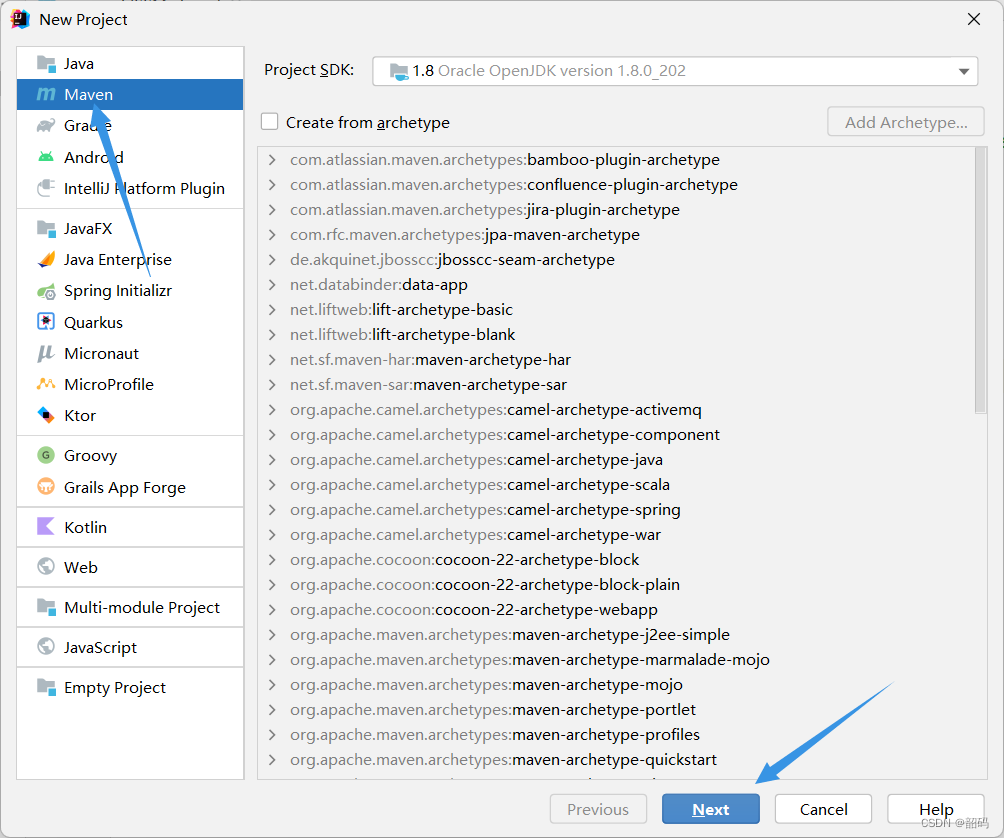Choose Multi-module Project entry

click(130, 607)
